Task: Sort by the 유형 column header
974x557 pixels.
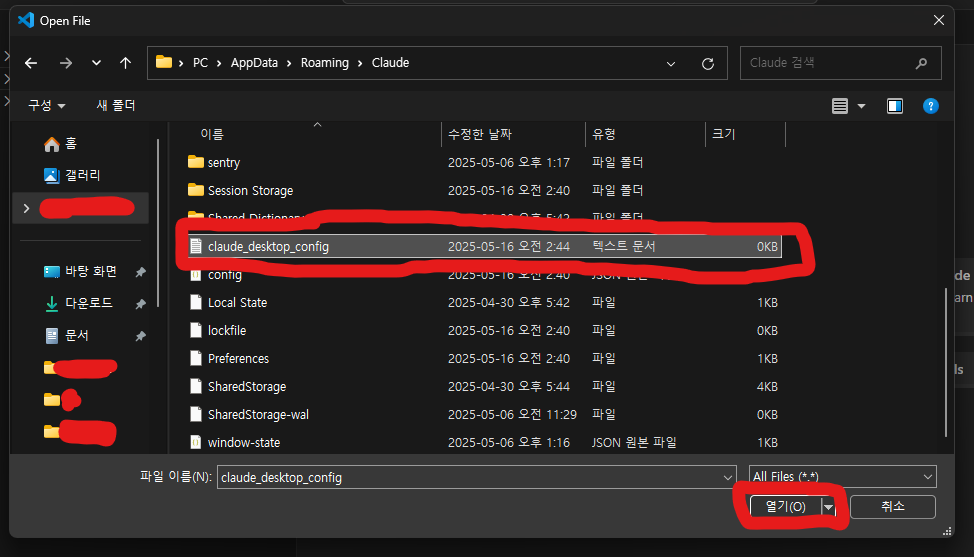Action: click(x=603, y=134)
